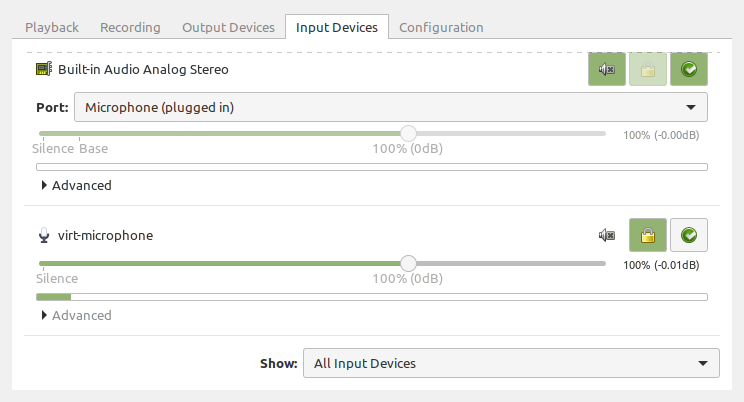The width and height of the screenshot is (744, 402).
Task: Open the Port dropdown for microphone
Action: click(390, 107)
